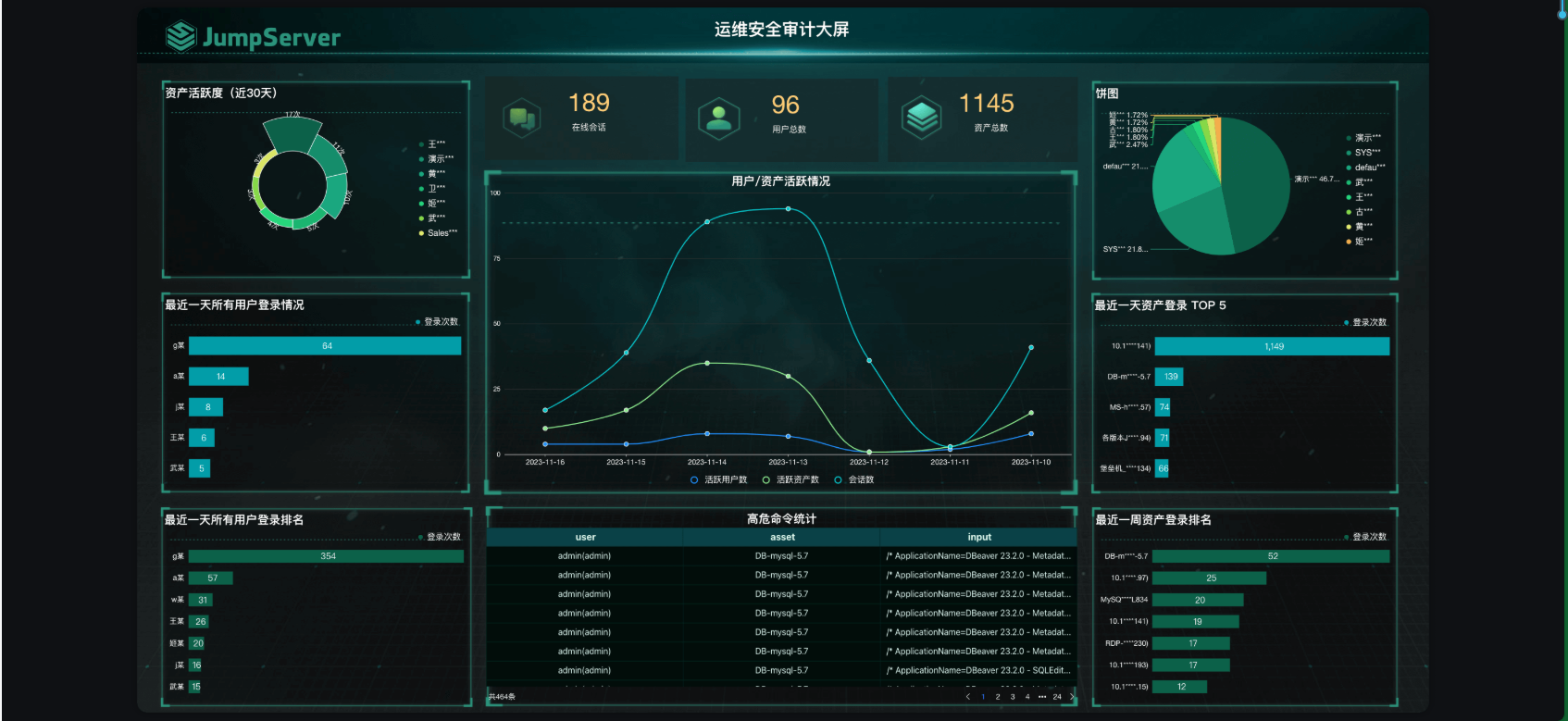Toggle 登录次数 legend in weekly asset ranking

[x=1365, y=537]
